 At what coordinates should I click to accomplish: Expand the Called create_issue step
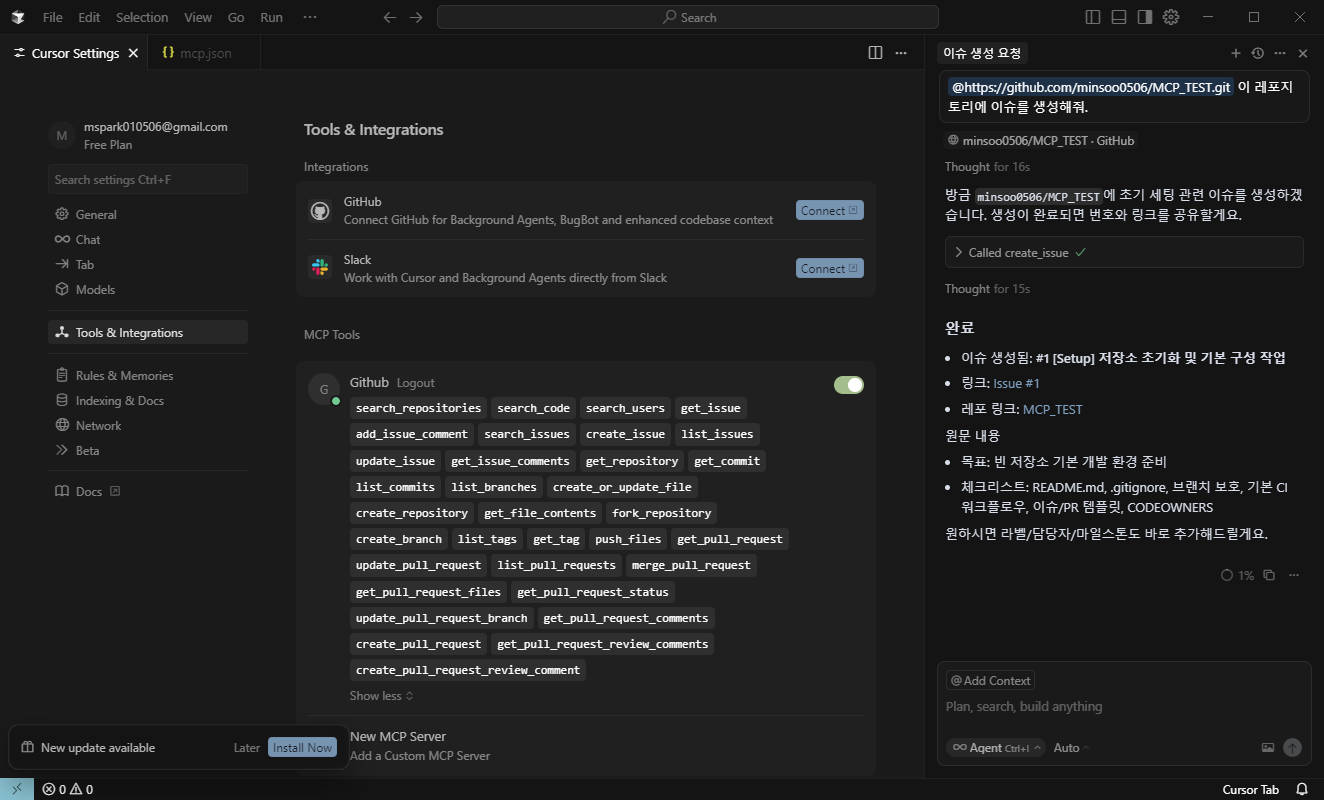pyautogui.click(x=1124, y=253)
